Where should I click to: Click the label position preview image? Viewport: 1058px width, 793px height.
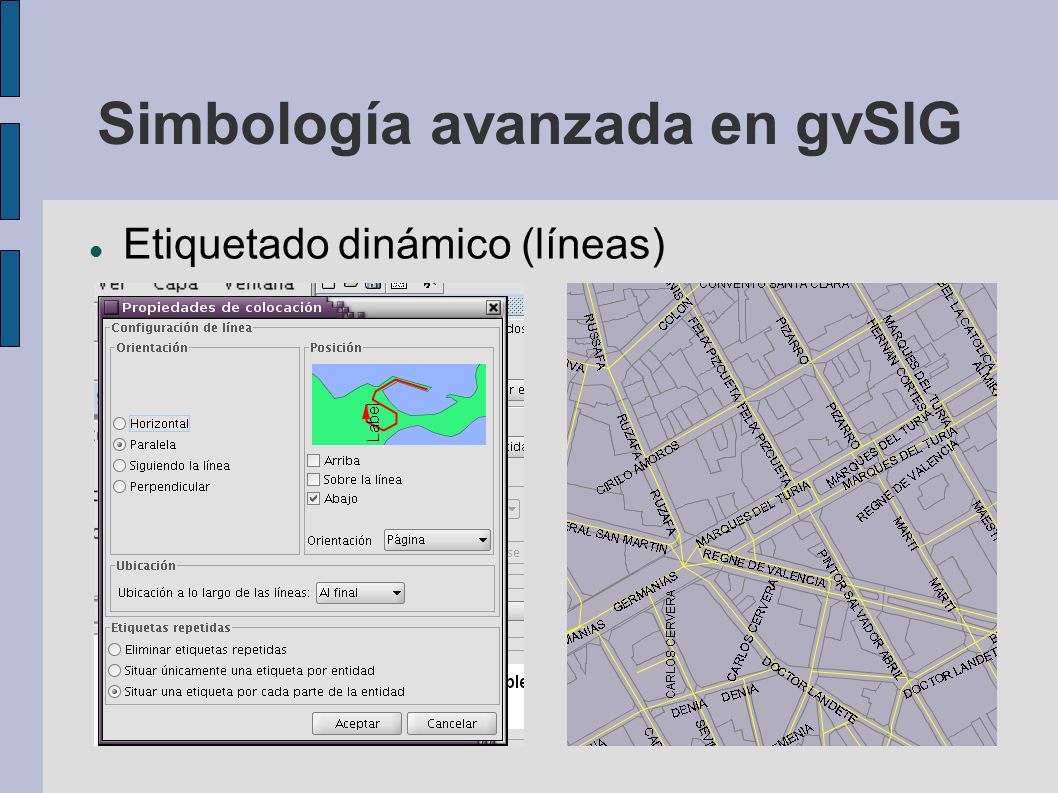[x=399, y=404]
